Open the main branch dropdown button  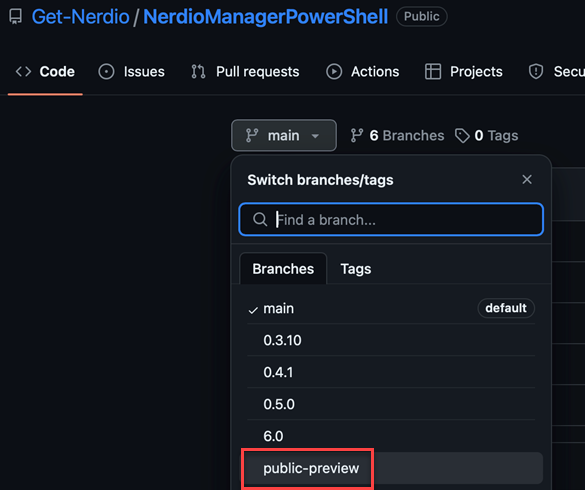[x=284, y=135]
